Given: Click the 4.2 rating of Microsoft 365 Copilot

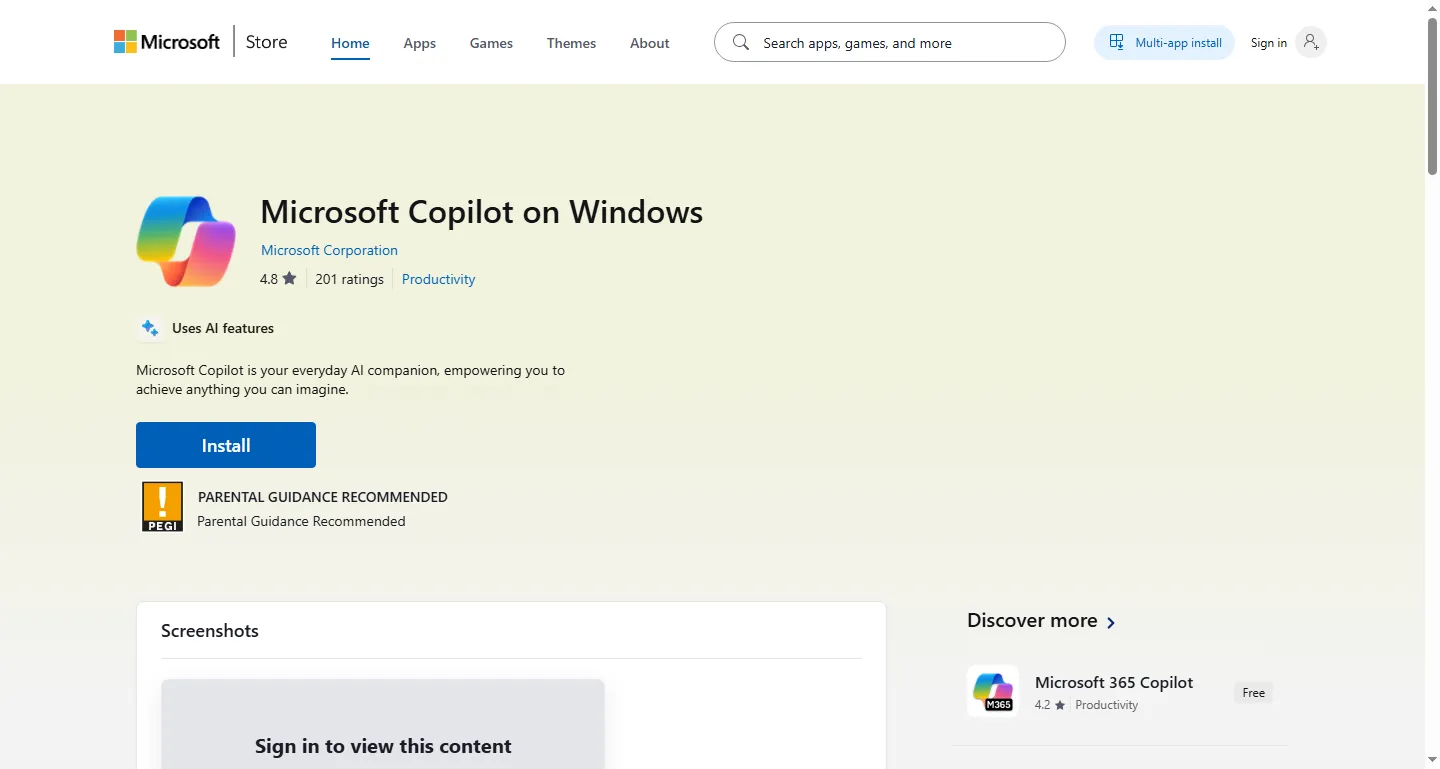Looking at the screenshot, I should tap(1050, 705).
